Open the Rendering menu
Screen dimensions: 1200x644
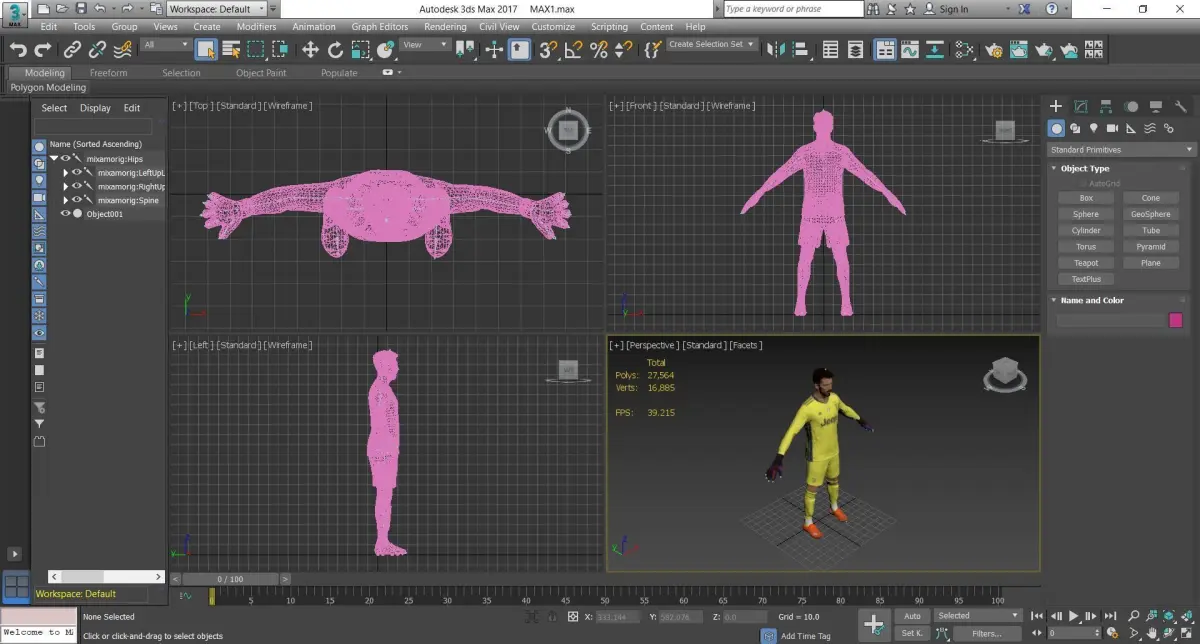pyautogui.click(x=444, y=27)
